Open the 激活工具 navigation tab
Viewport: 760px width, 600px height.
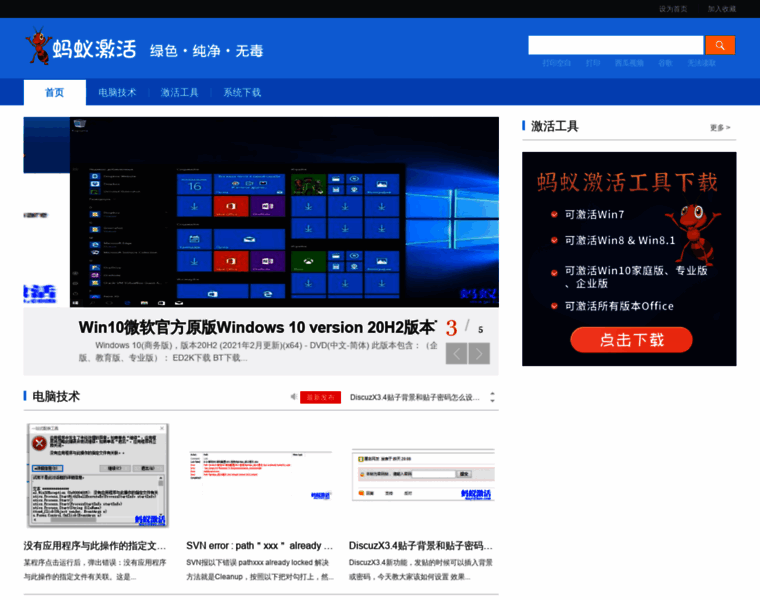click(x=179, y=93)
